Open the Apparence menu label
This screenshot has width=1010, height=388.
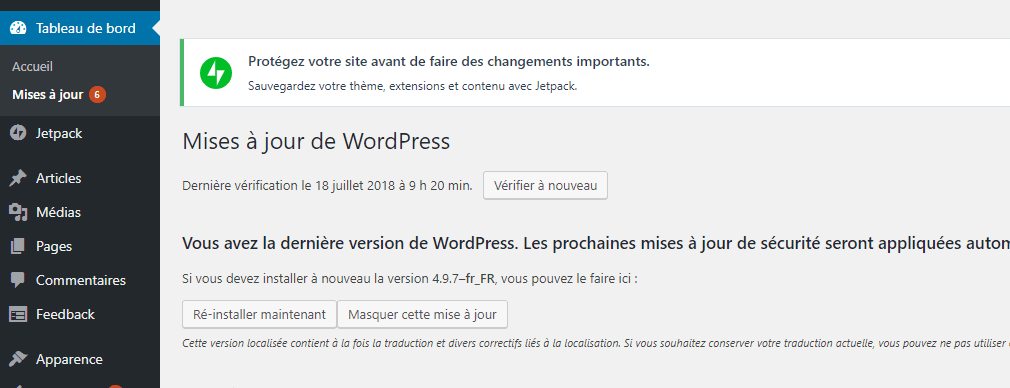coord(69,359)
